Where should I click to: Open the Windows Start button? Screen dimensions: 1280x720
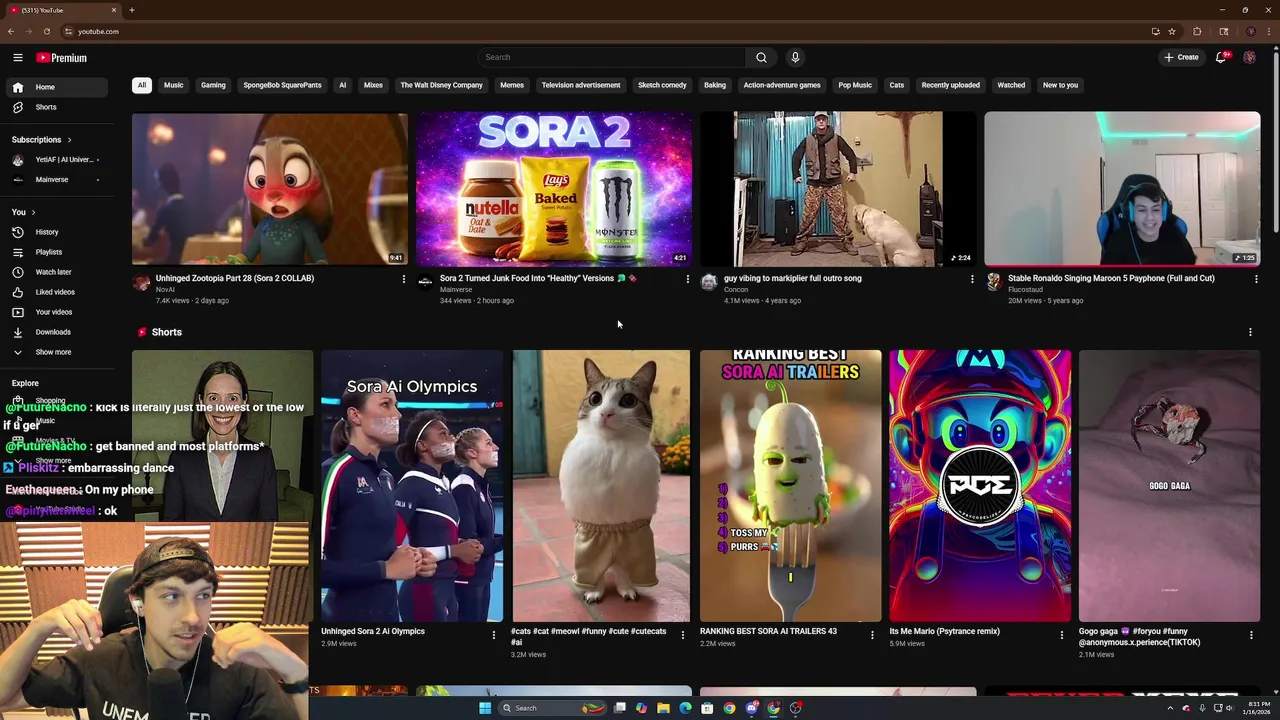pos(485,708)
